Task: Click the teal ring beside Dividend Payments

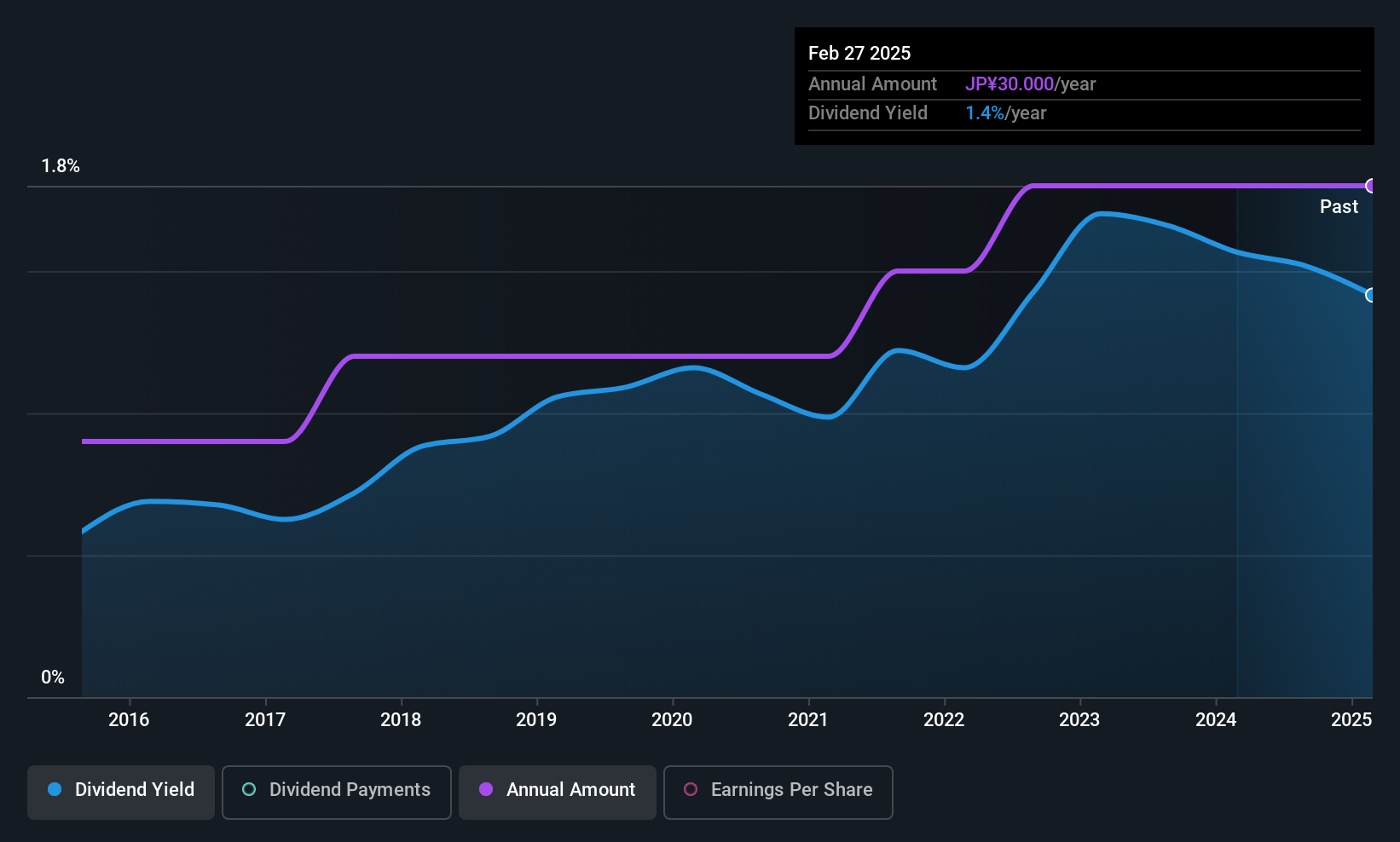Action: [x=249, y=790]
